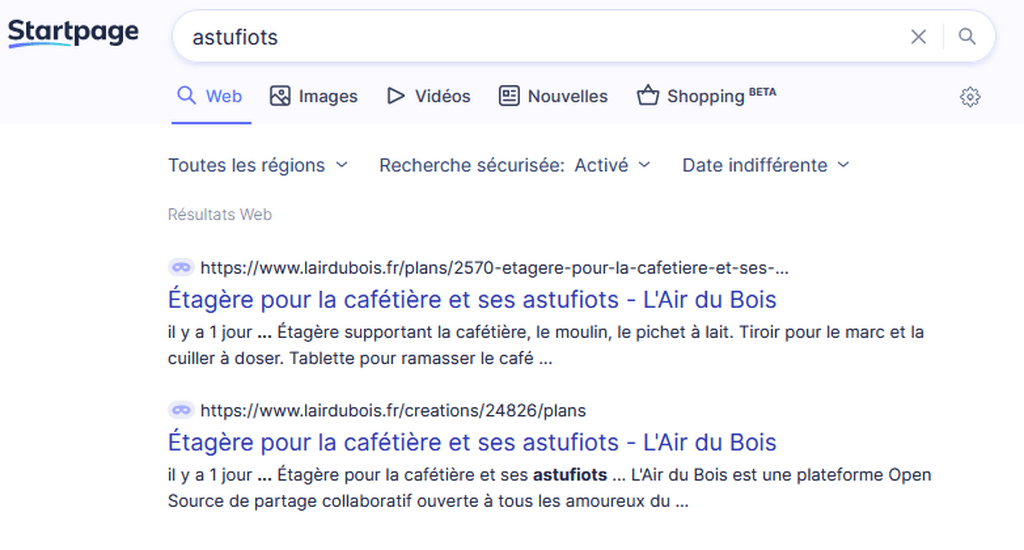This screenshot has width=1024, height=550.
Task: Click the Startpage logo
Action: coord(73,33)
